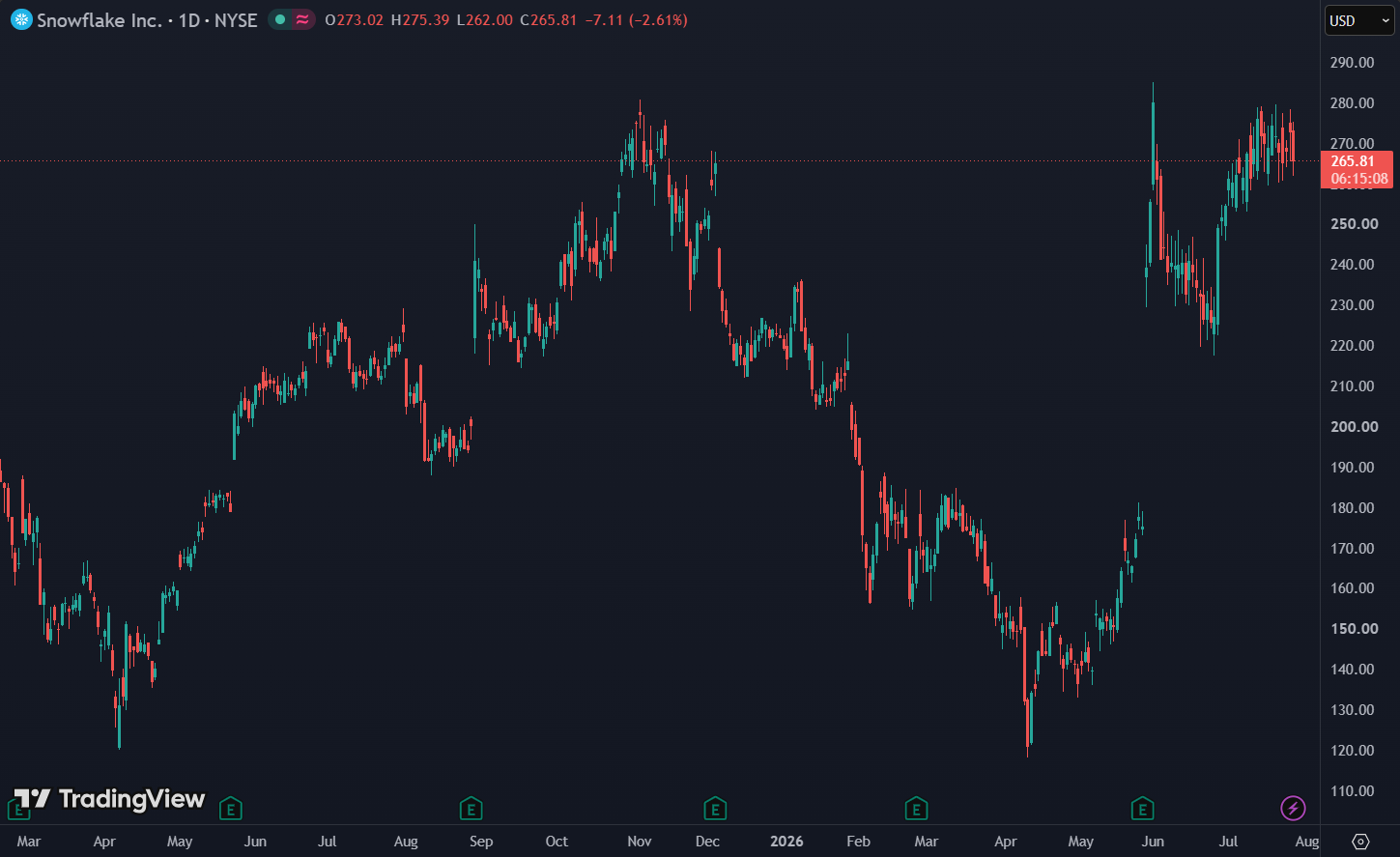Click the green market status dot
The height and width of the screenshot is (857, 1400).
coord(280,19)
